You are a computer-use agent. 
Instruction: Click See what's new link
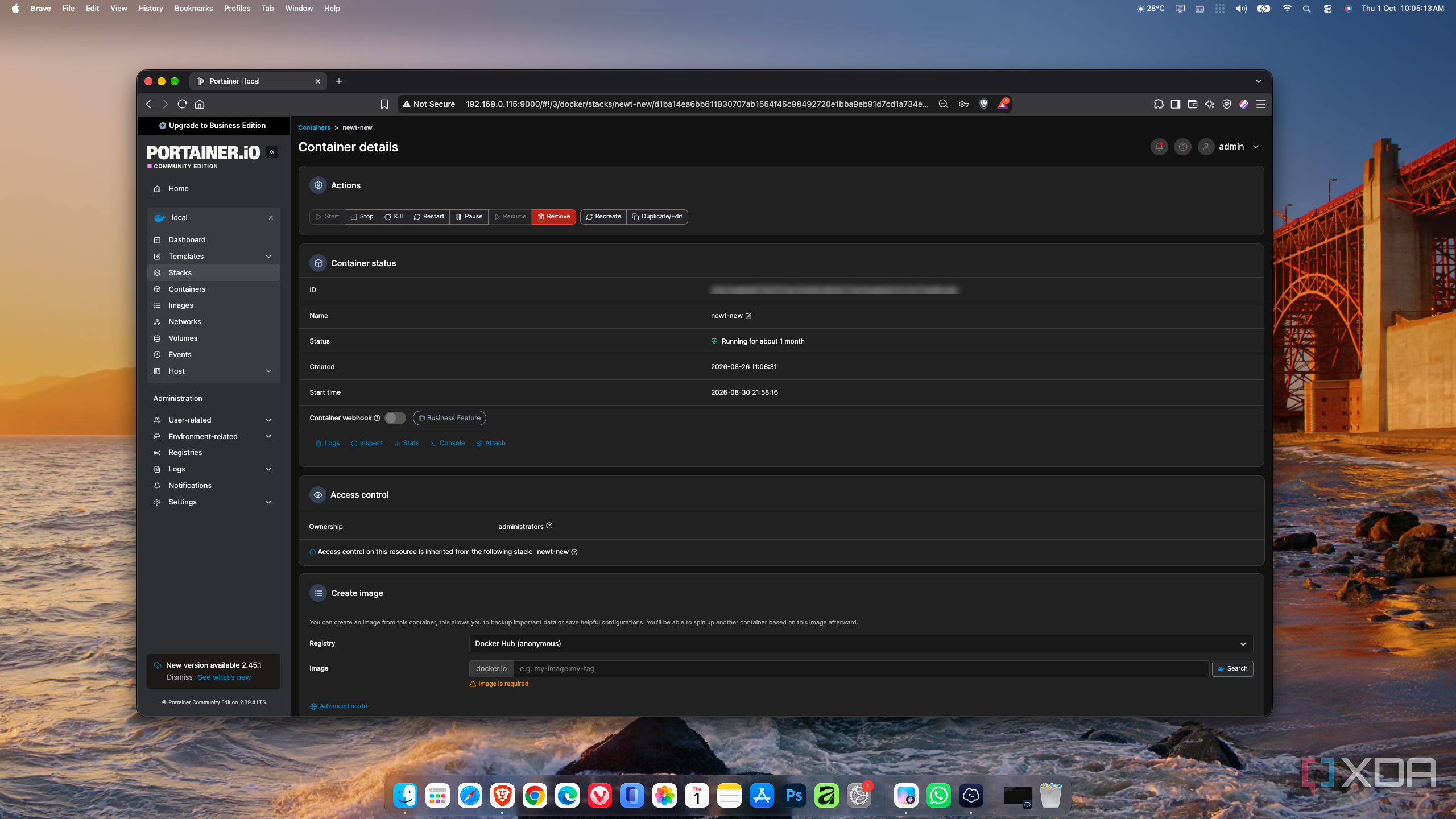[224, 677]
